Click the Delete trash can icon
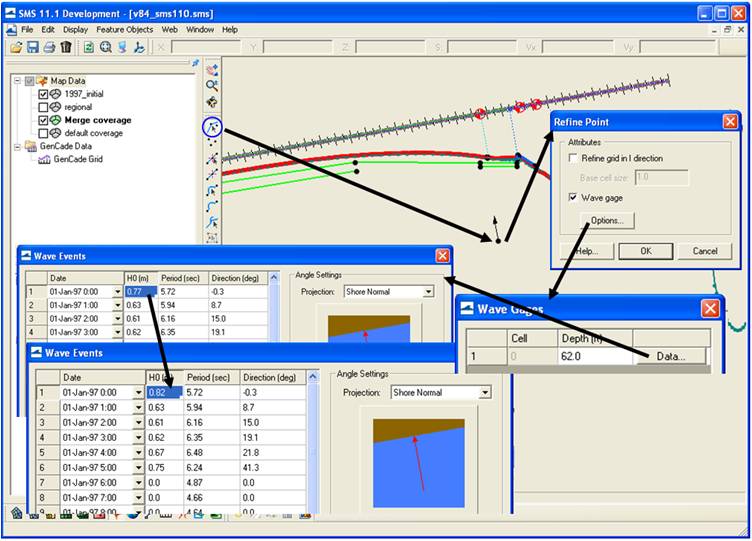 [66, 47]
